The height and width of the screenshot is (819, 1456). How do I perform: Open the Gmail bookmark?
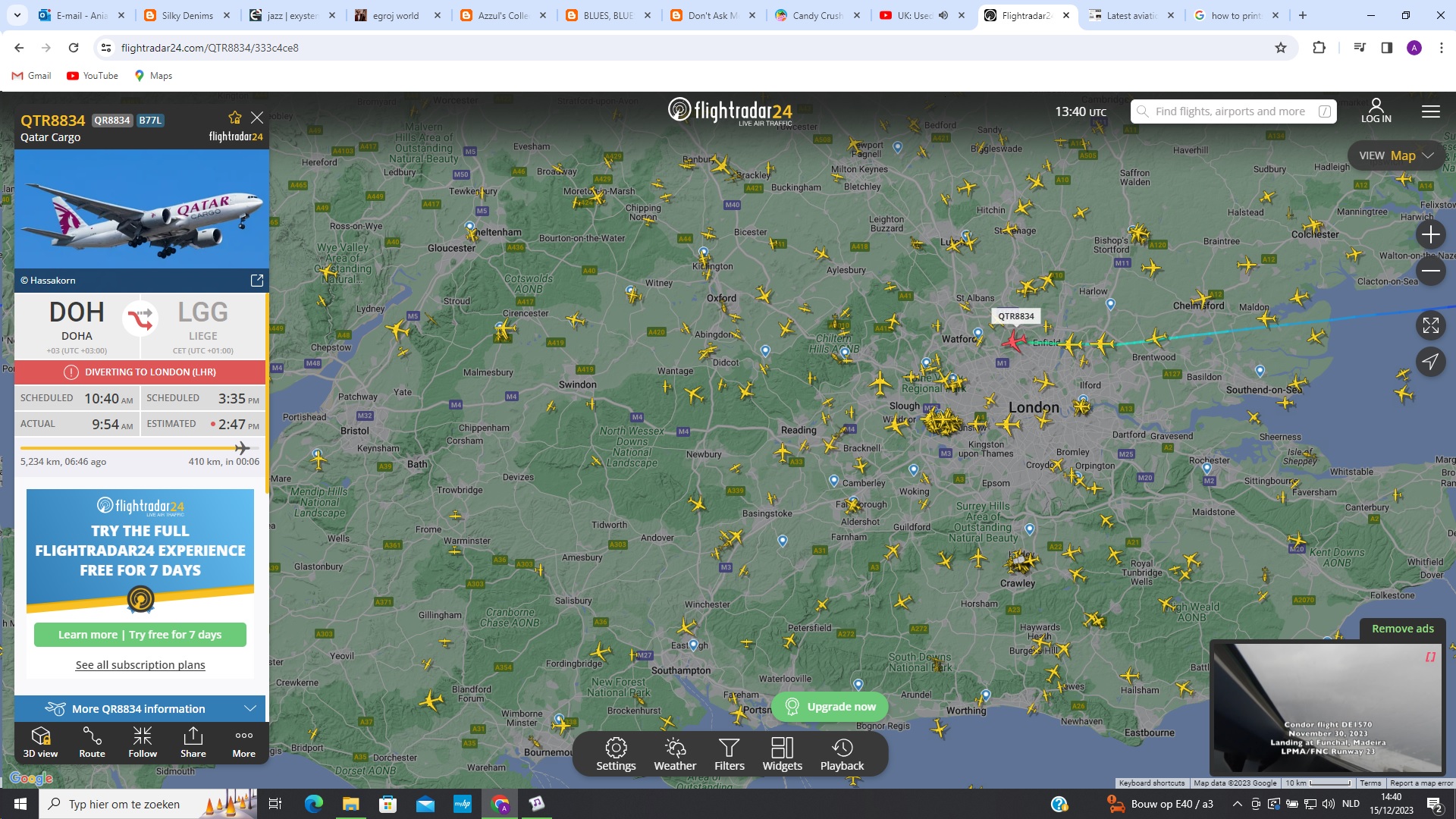click(x=32, y=76)
